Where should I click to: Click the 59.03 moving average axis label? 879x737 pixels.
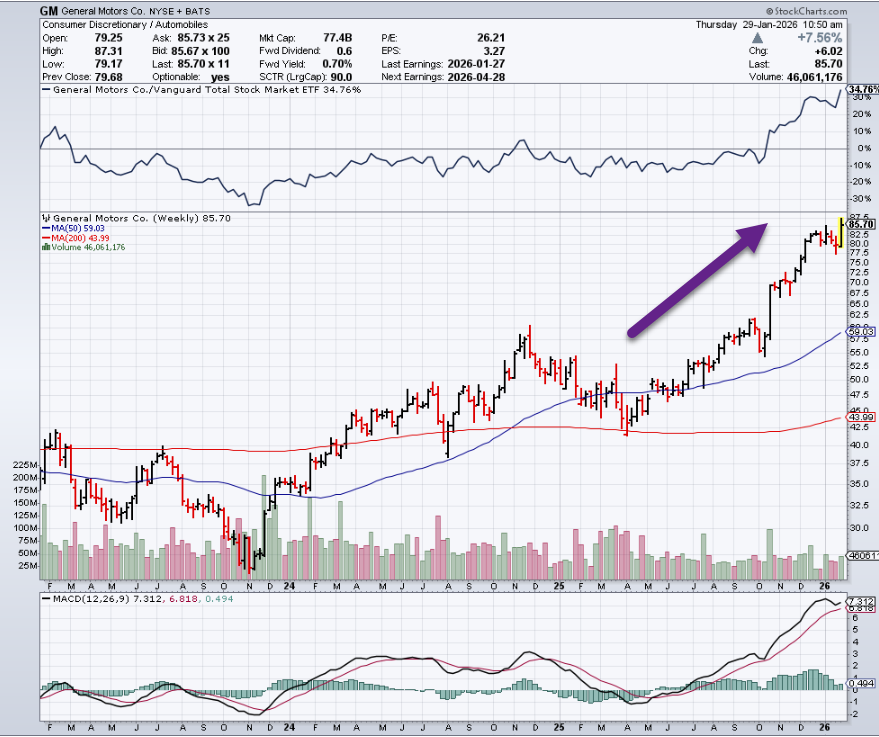861,332
